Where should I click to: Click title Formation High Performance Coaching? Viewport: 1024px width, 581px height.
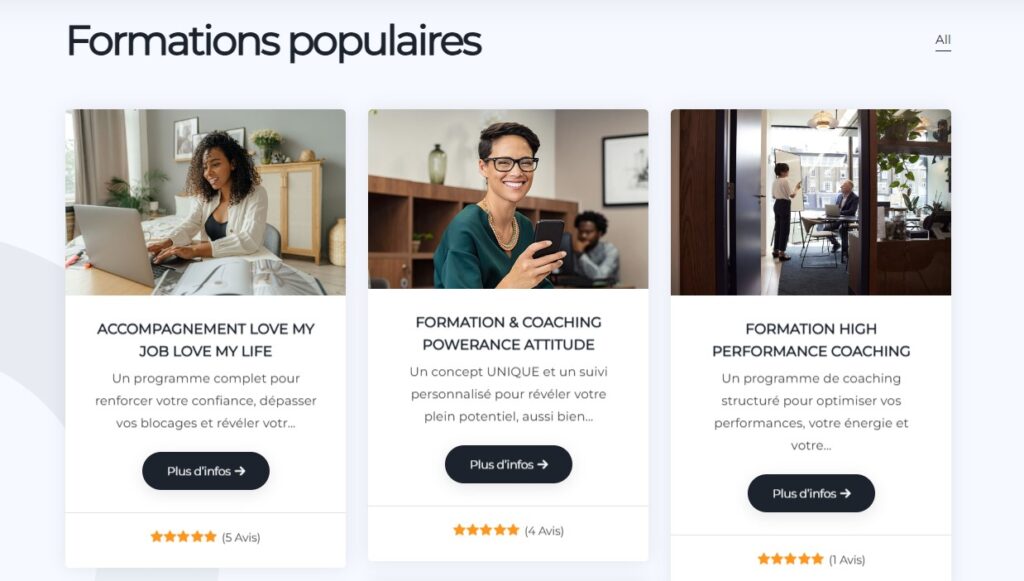point(810,340)
